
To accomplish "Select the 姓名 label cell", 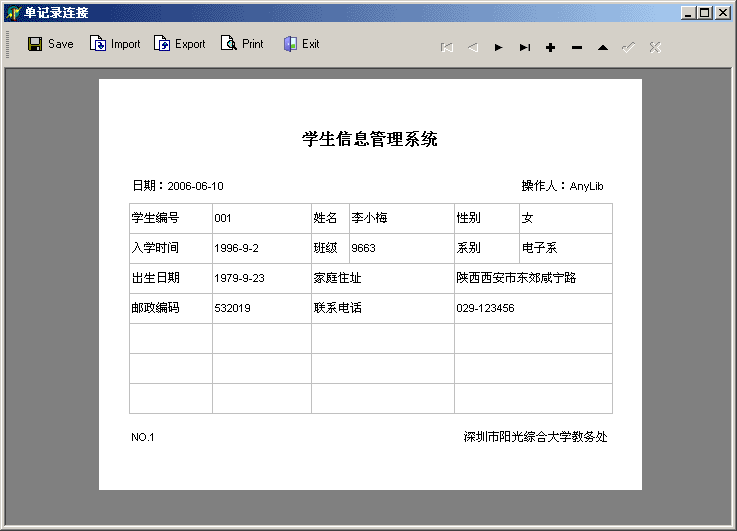I will point(330,218).
